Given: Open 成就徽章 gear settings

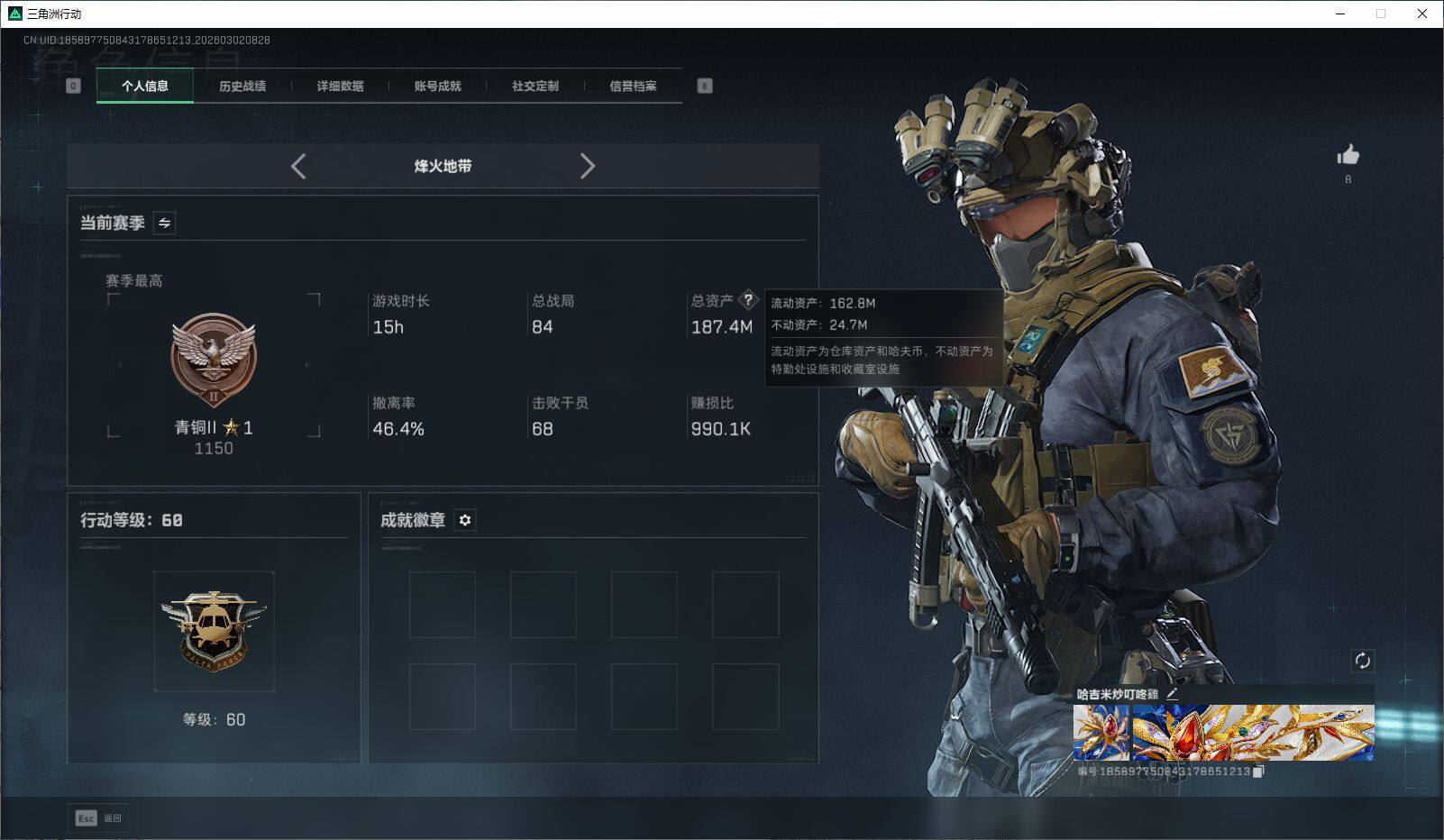Looking at the screenshot, I should tap(465, 520).
